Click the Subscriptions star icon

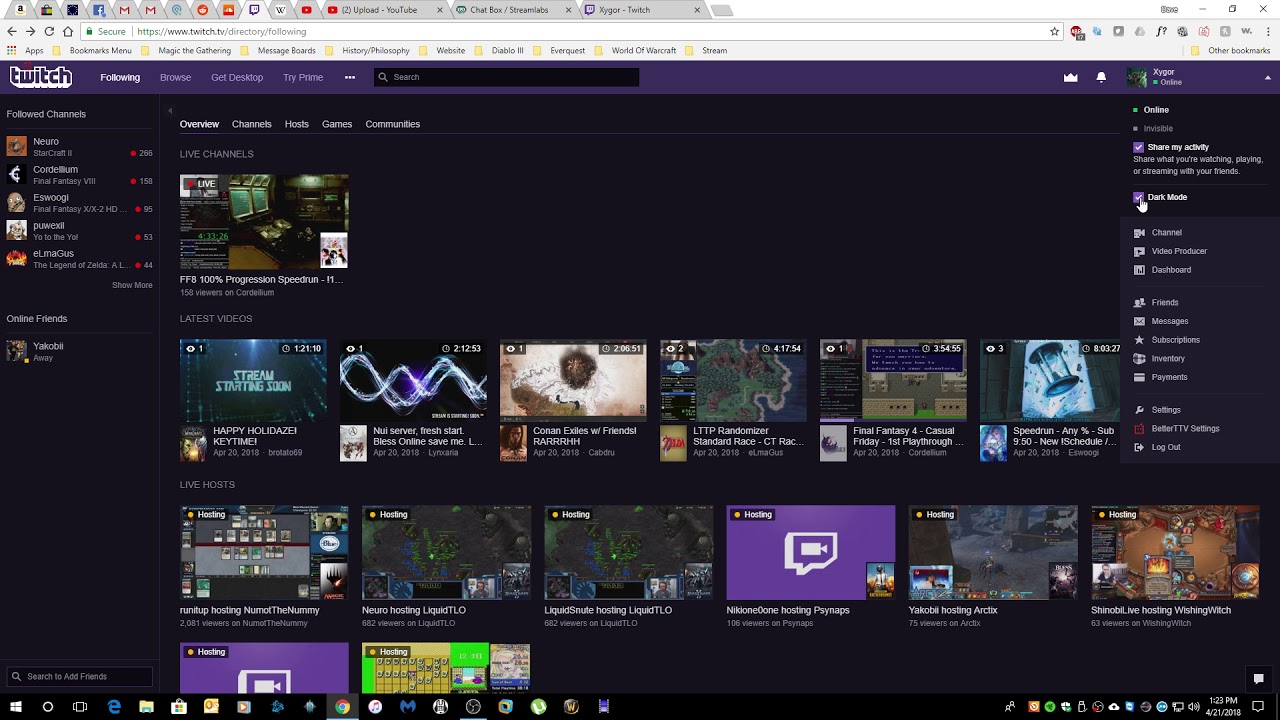1139,340
